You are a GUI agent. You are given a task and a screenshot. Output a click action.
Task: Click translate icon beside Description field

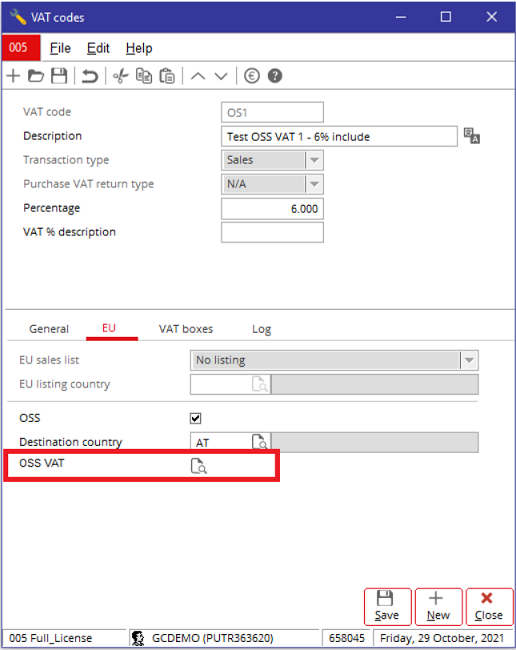[472, 136]
